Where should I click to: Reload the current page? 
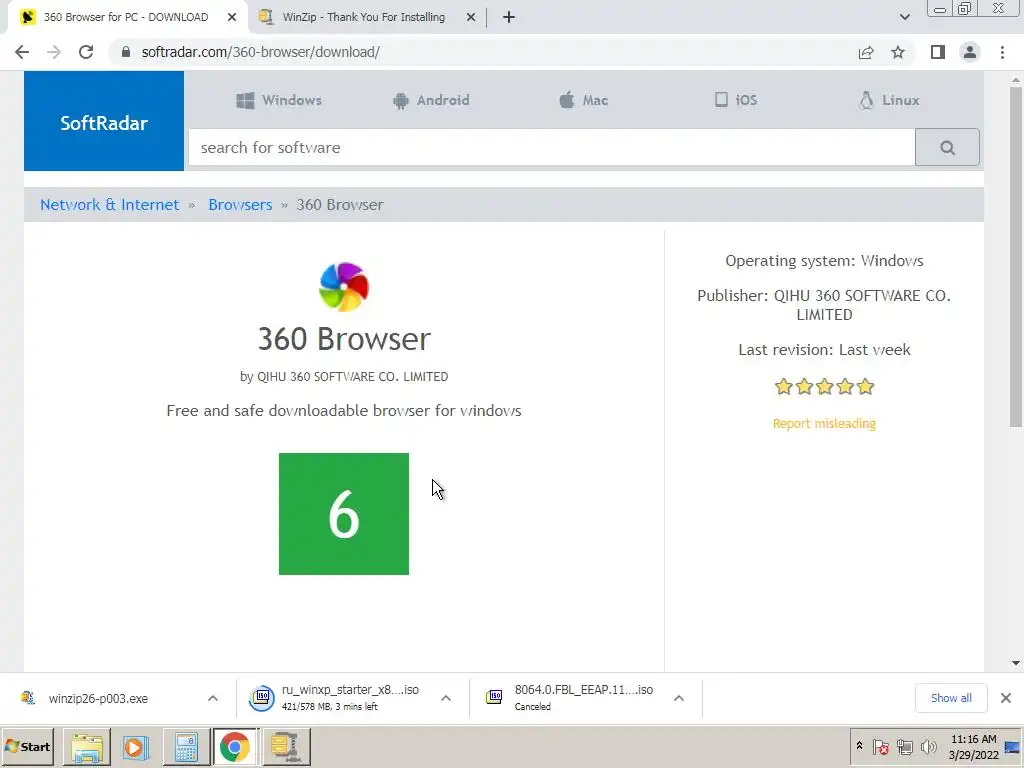click(x=86, y=52)
